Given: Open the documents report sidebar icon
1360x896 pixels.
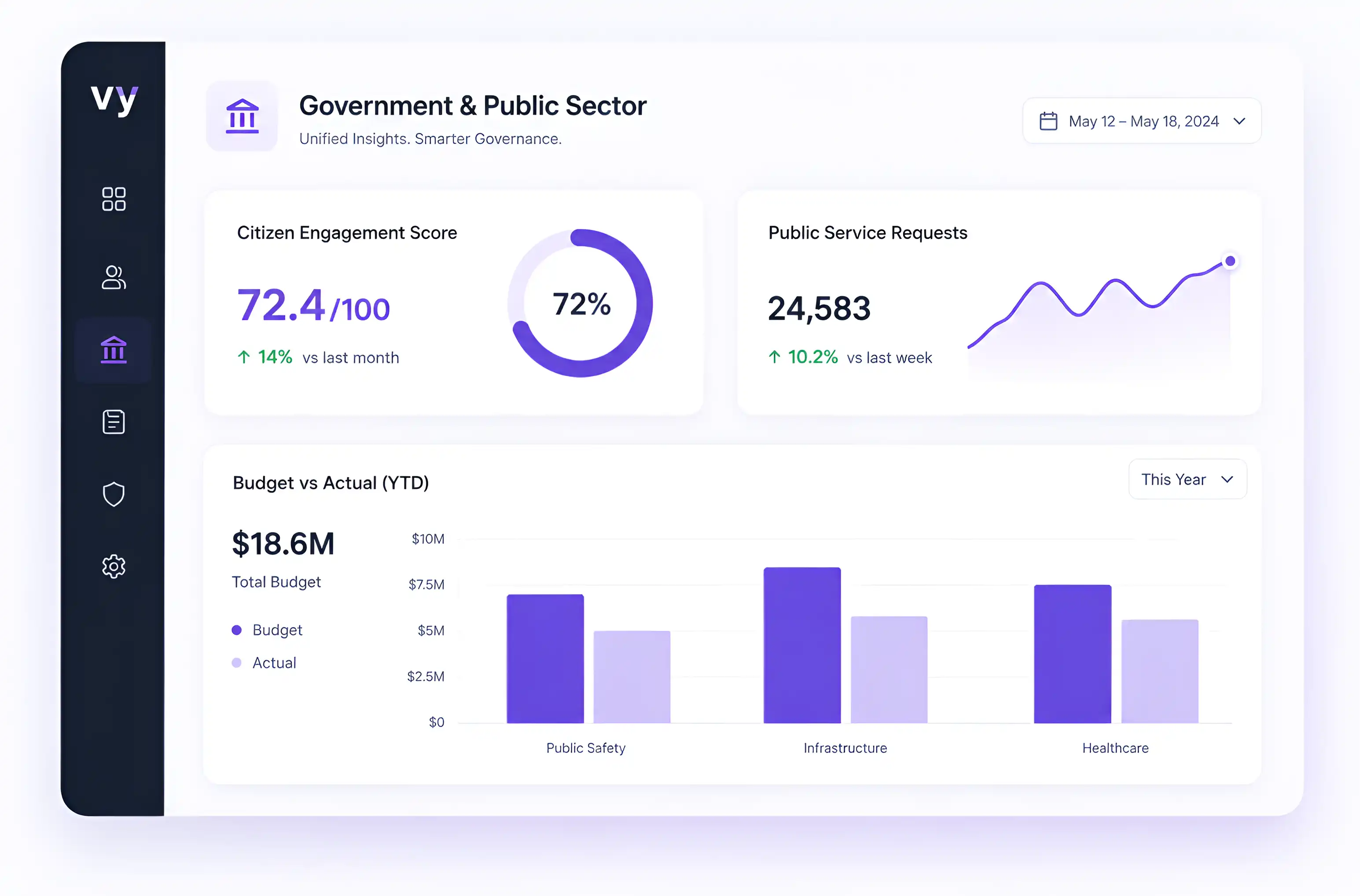Looking at the screenshot, I should click(114, 422).
